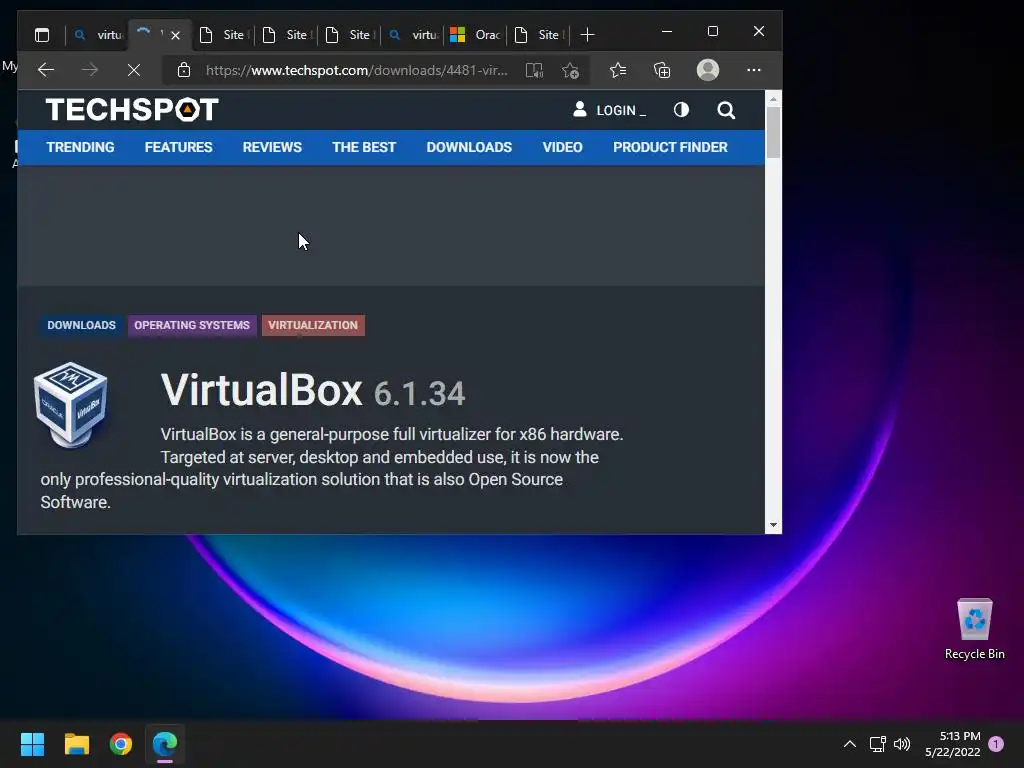This screenshot has height=768, width=1024.
Task: Open the Read Aloud / immersive reader icon
Action: coord(534,70)
